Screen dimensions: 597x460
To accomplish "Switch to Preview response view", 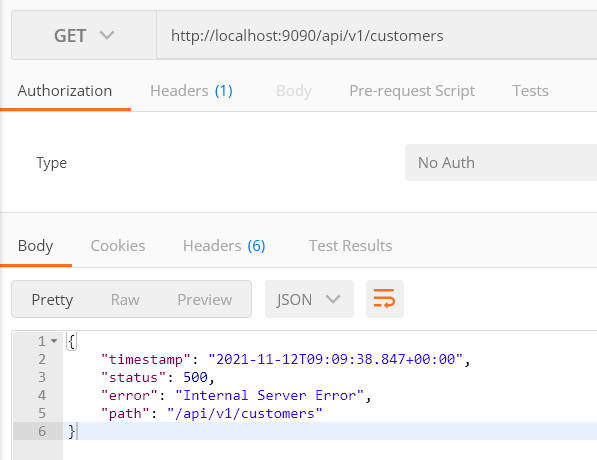I will pyautogui.click(x=204, y=300).
